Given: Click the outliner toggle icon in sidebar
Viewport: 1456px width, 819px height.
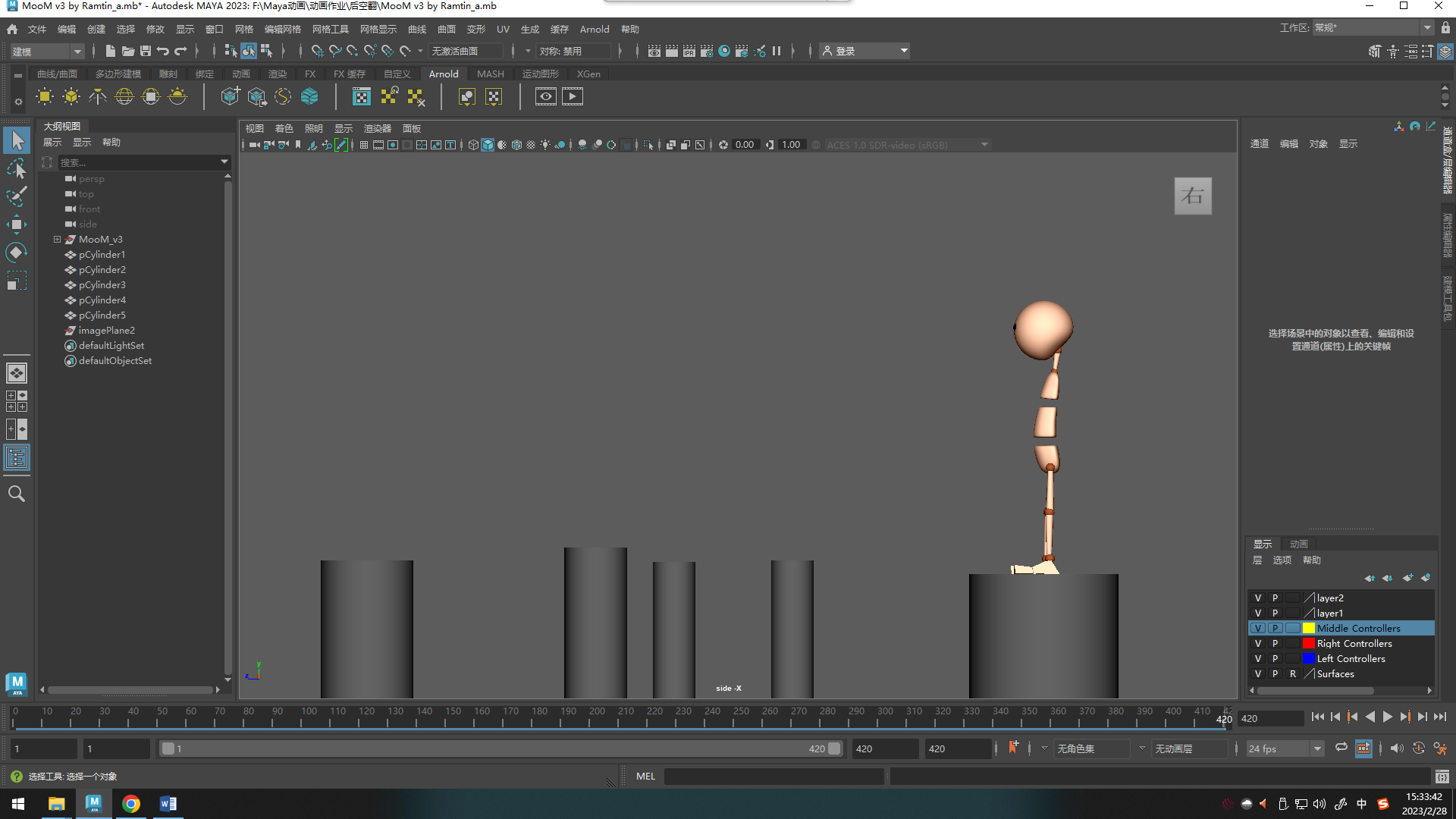Looking at the screenshot, I should tap(17, 457).
